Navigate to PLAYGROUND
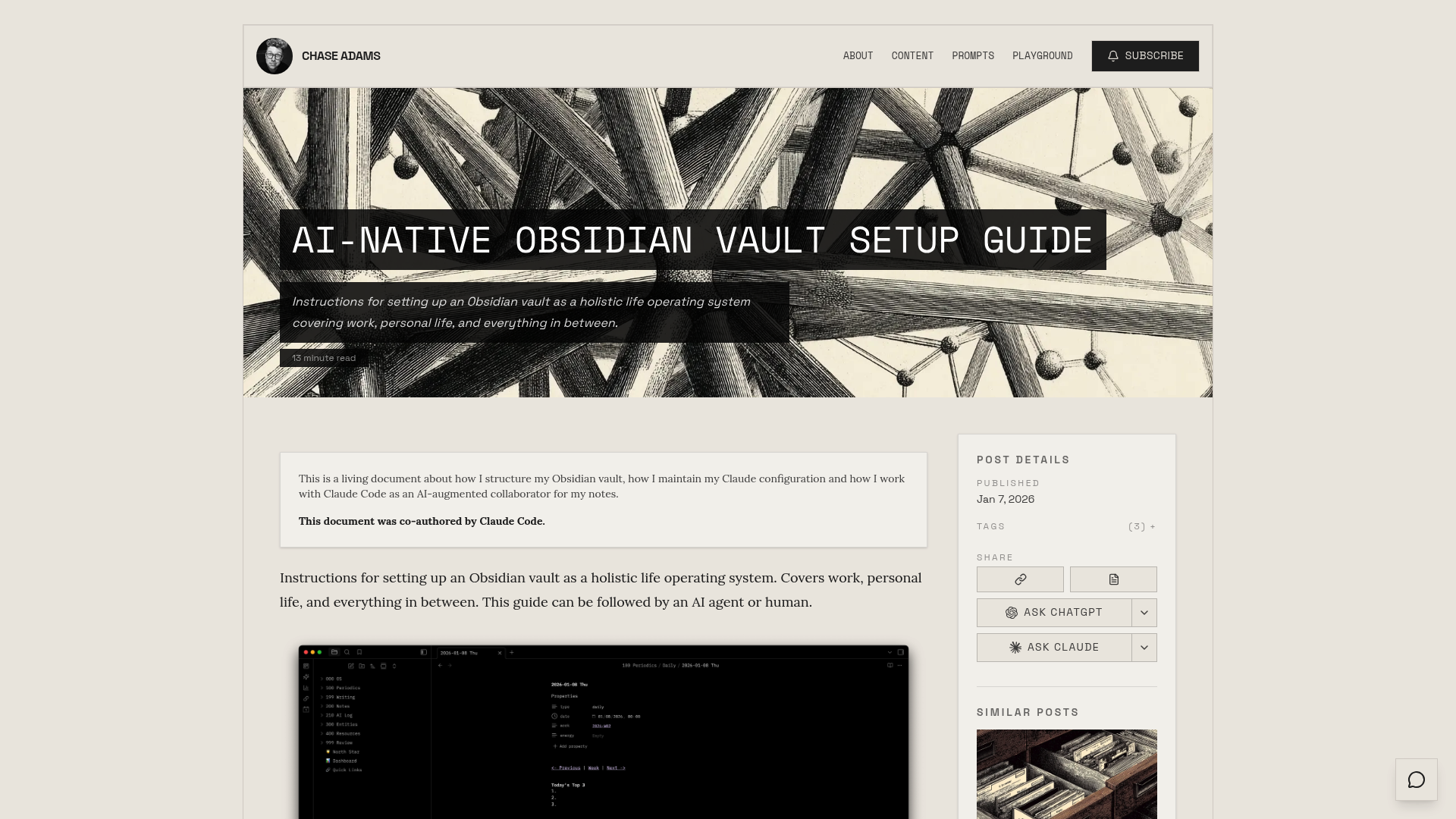 click(1042, 56)
